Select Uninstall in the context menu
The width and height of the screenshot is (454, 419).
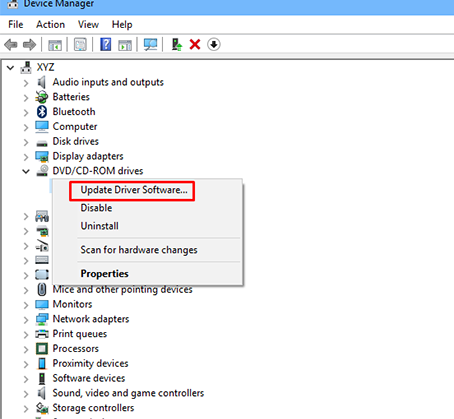pos(99,226)
